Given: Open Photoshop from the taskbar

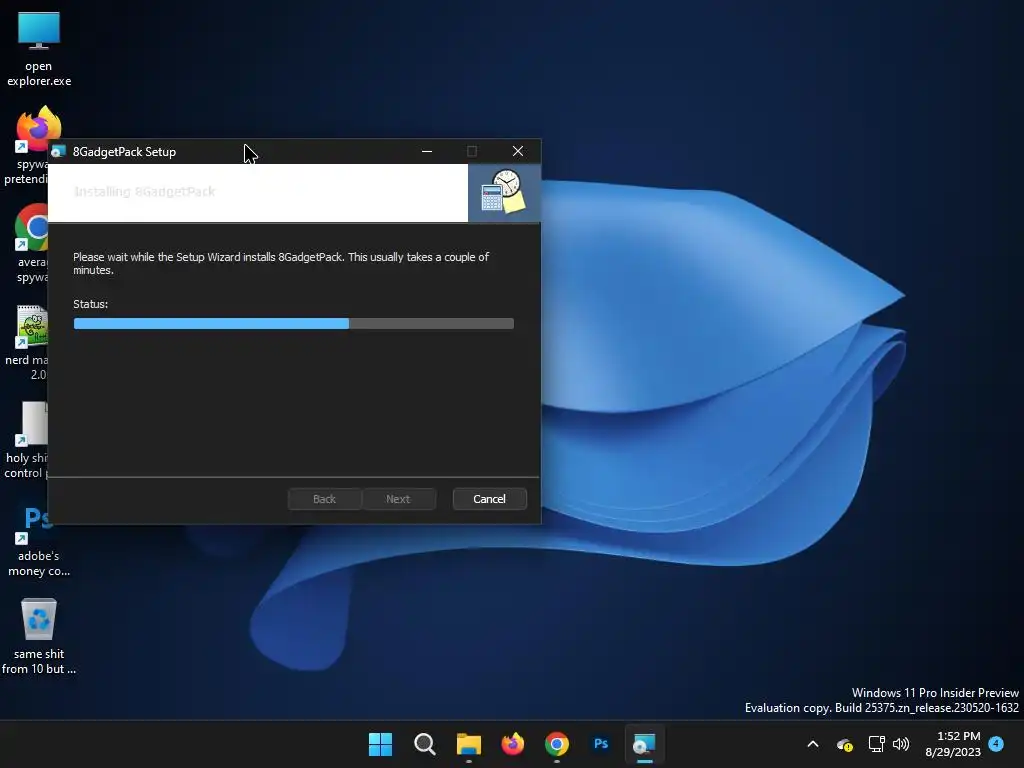Looking at the screenshot, I should point(601,744).
